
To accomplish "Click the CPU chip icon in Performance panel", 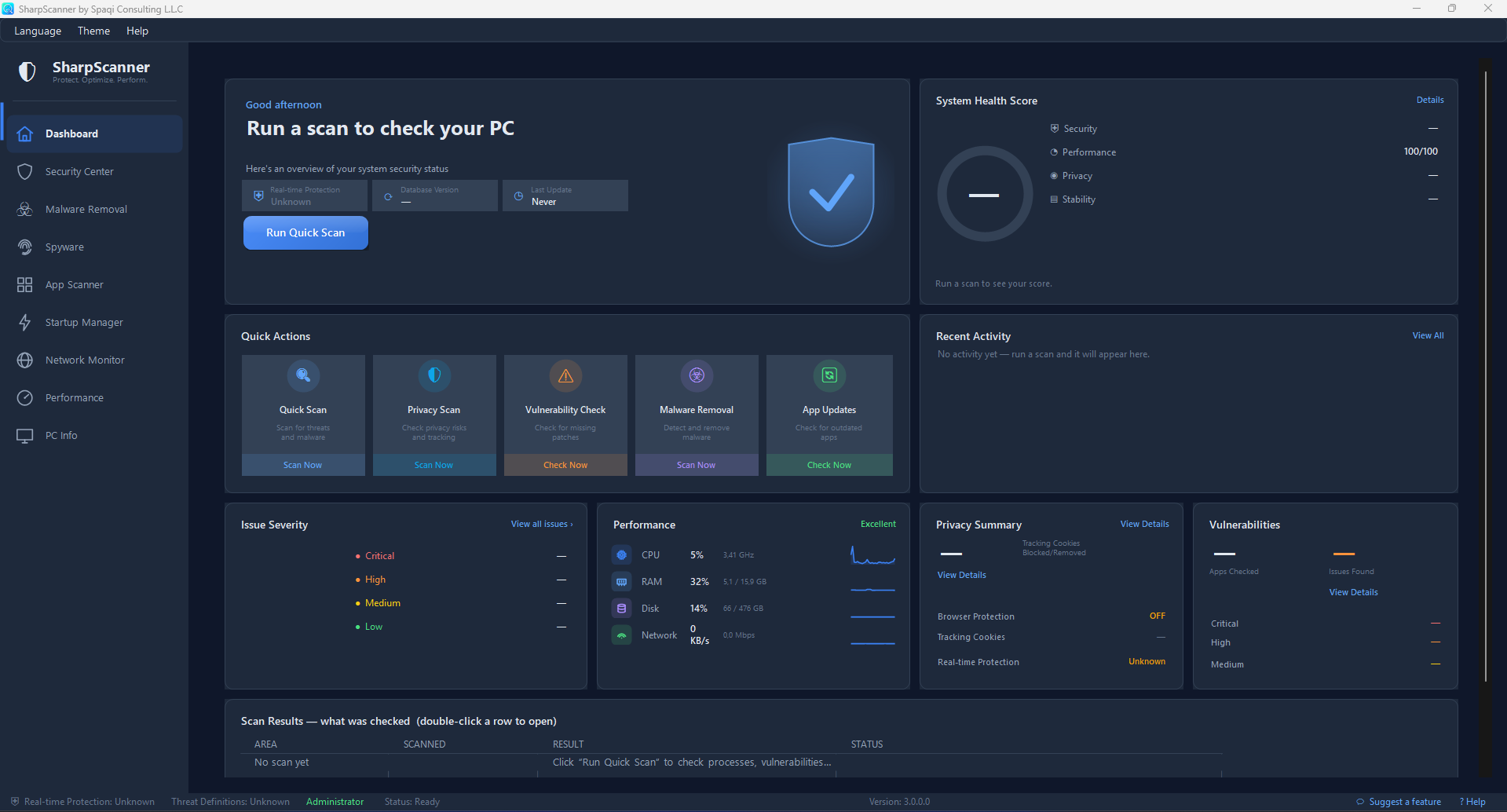I will pos(622,555).
